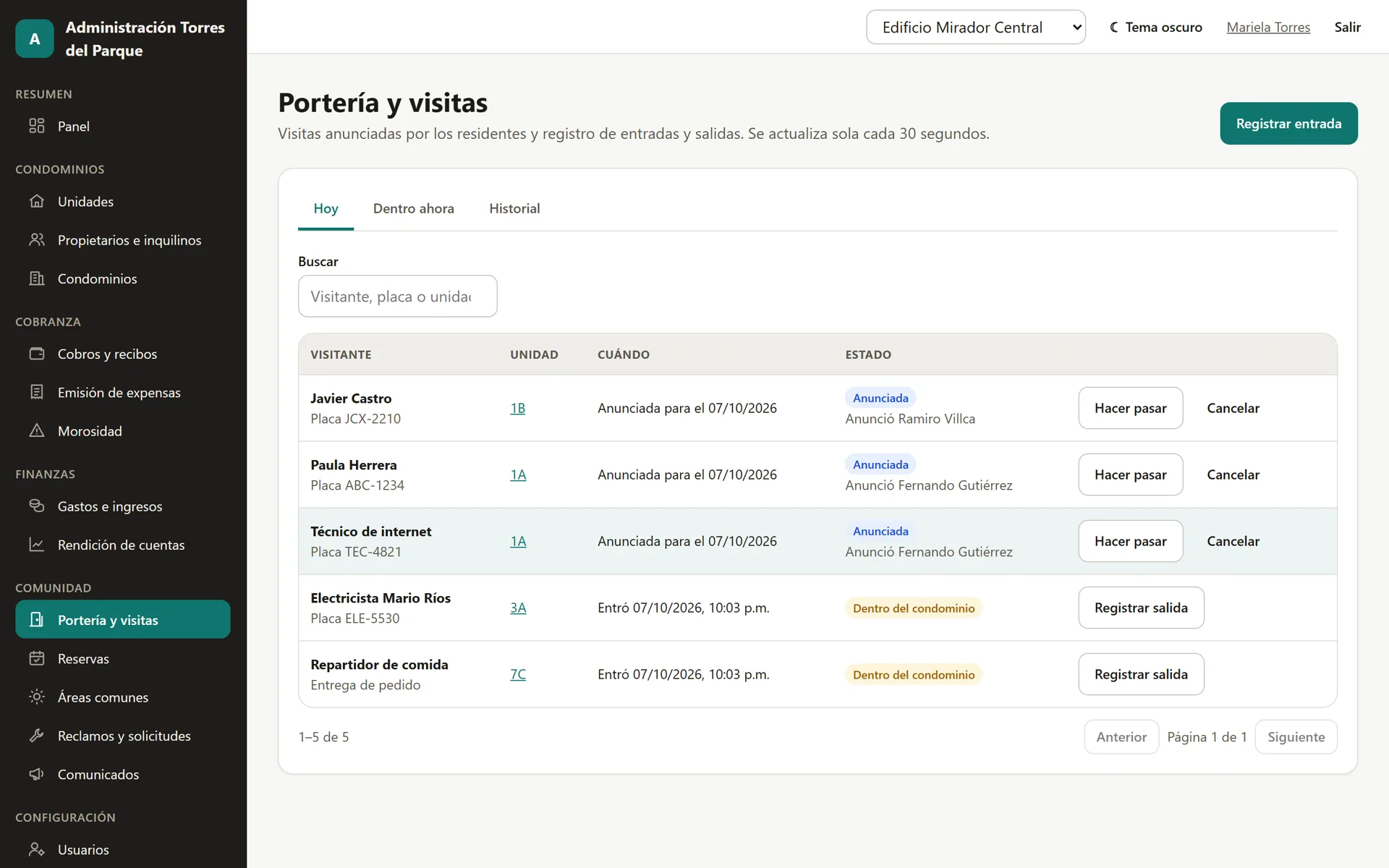Viewport: 1389px width, 868px height.
Task: Click the Portería y visitas door icon
Action: pyautogui.click(x=37, y=620)
